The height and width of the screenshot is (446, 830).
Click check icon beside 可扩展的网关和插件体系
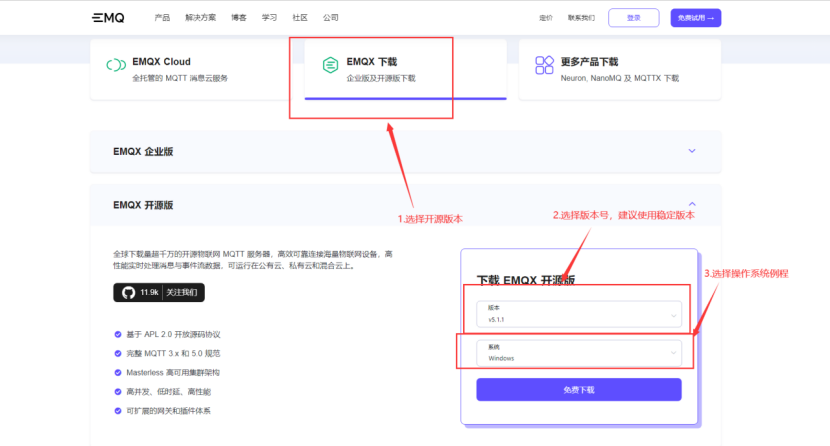click(x=118, y=411)
